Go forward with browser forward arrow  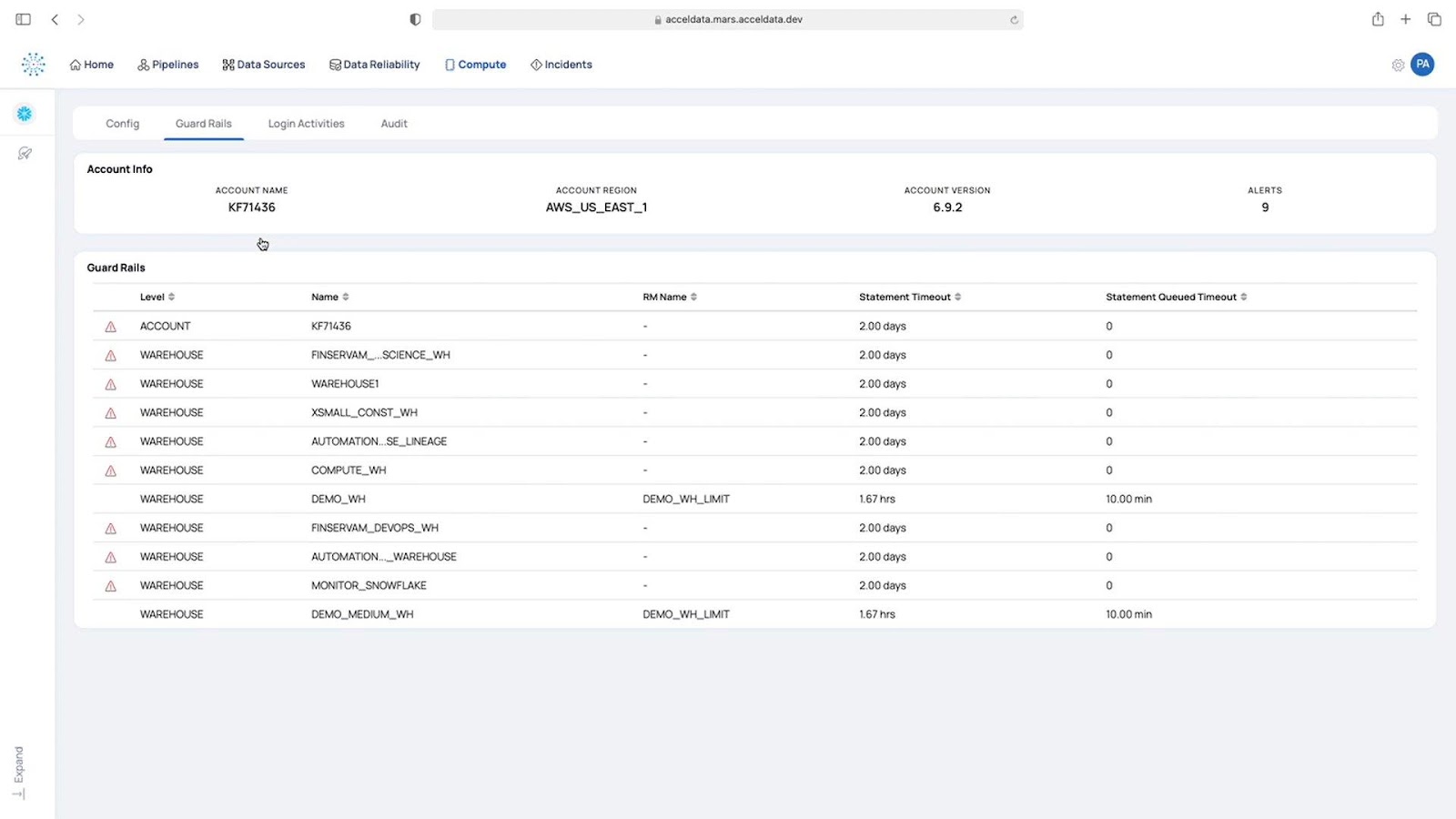point(81,19)
